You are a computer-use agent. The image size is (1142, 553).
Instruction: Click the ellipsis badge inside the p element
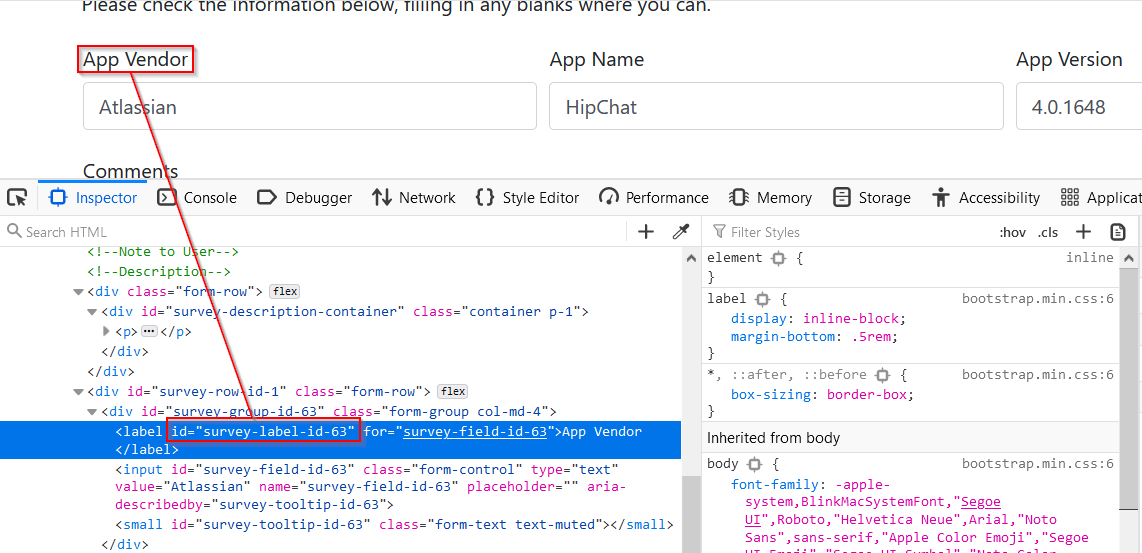point(149,332)
